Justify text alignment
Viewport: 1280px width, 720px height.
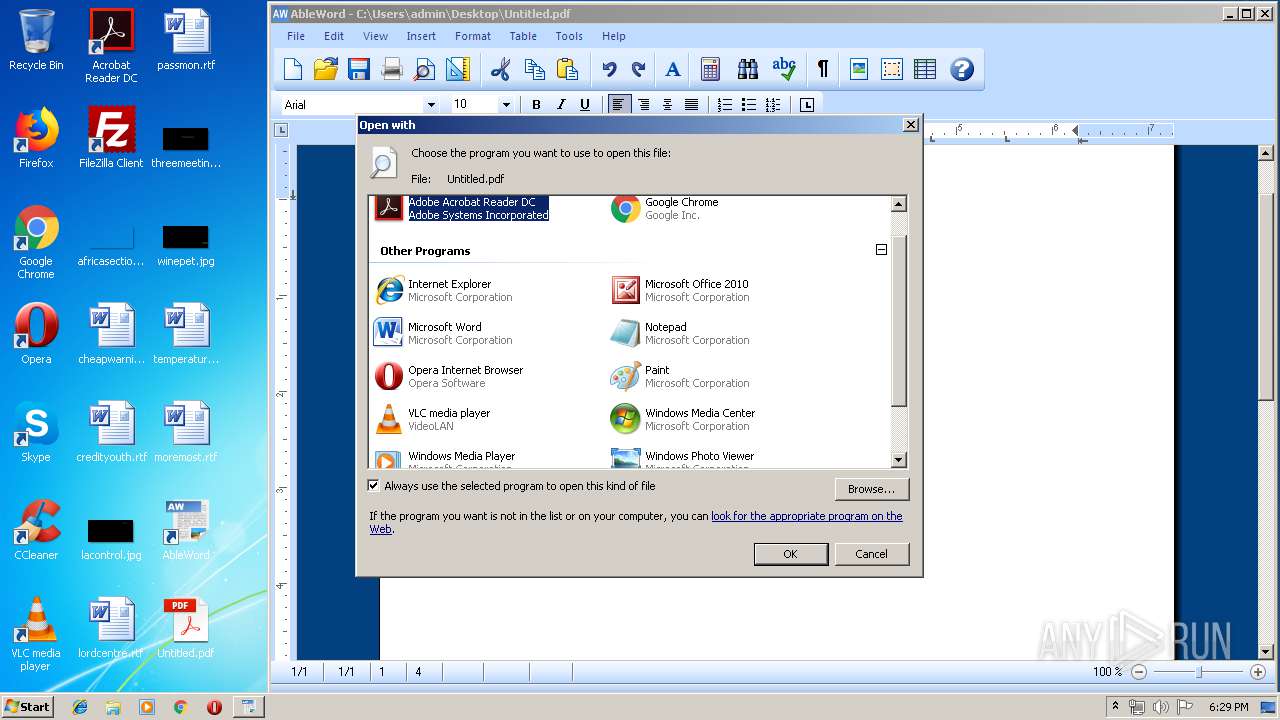tap(692, 105)
